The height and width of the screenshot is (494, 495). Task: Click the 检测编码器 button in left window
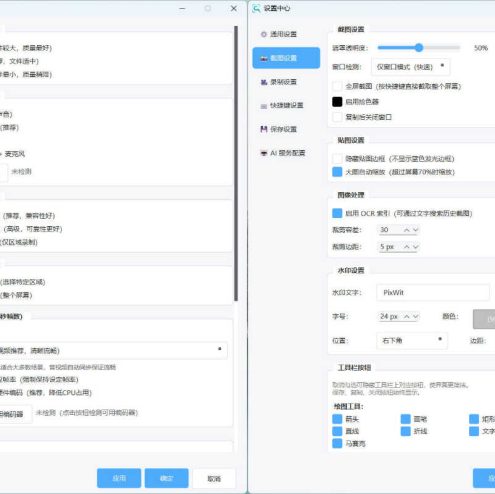tap(16, 414)
